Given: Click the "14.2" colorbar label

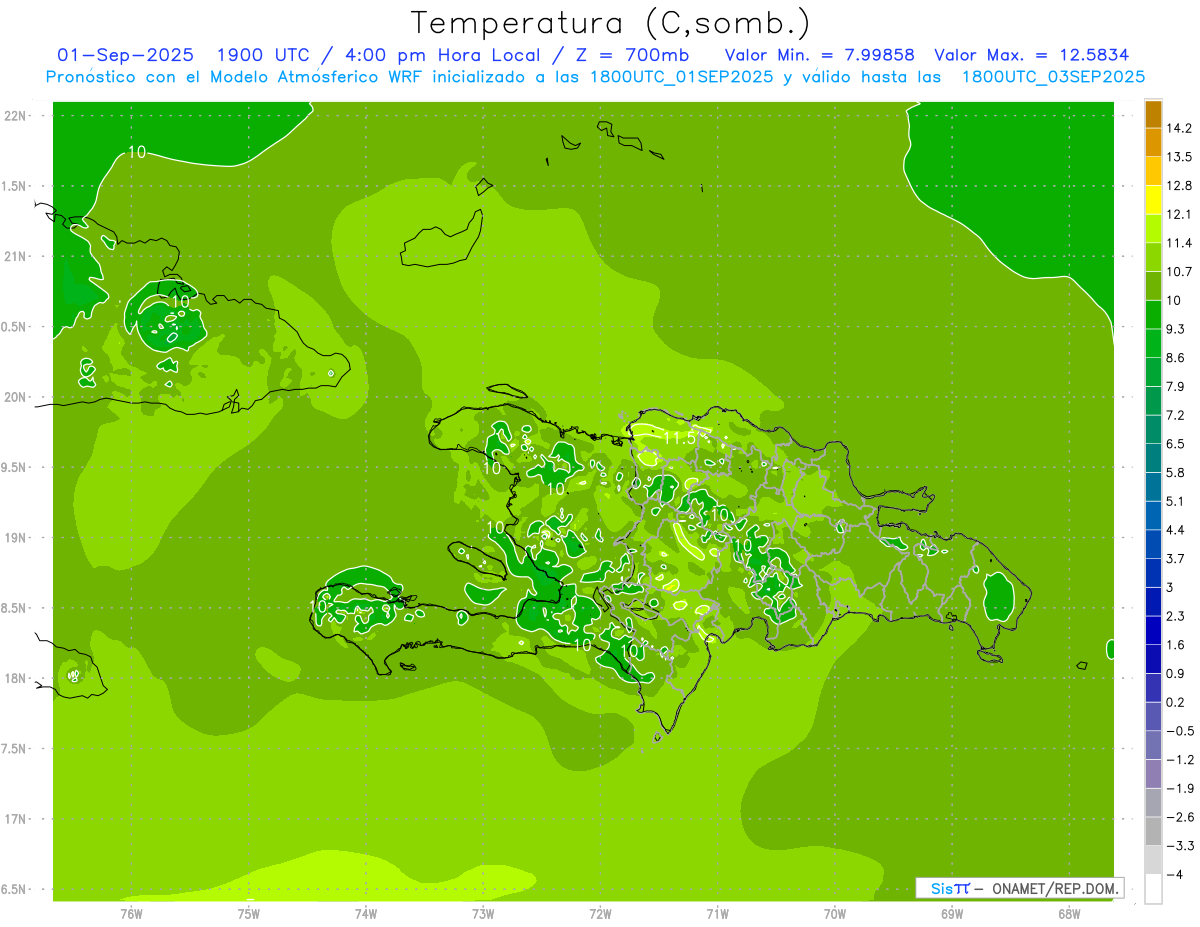Looking at the screenshot, I should click(1179, 128).
